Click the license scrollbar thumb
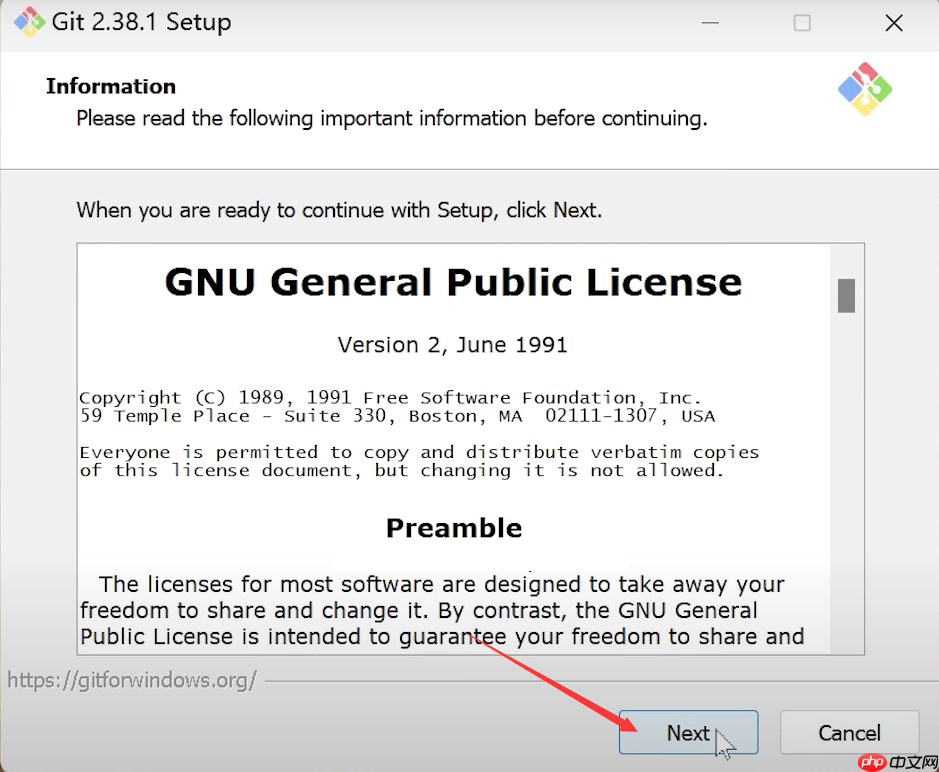This screenshot has height=772, width=939. [846, 295]
